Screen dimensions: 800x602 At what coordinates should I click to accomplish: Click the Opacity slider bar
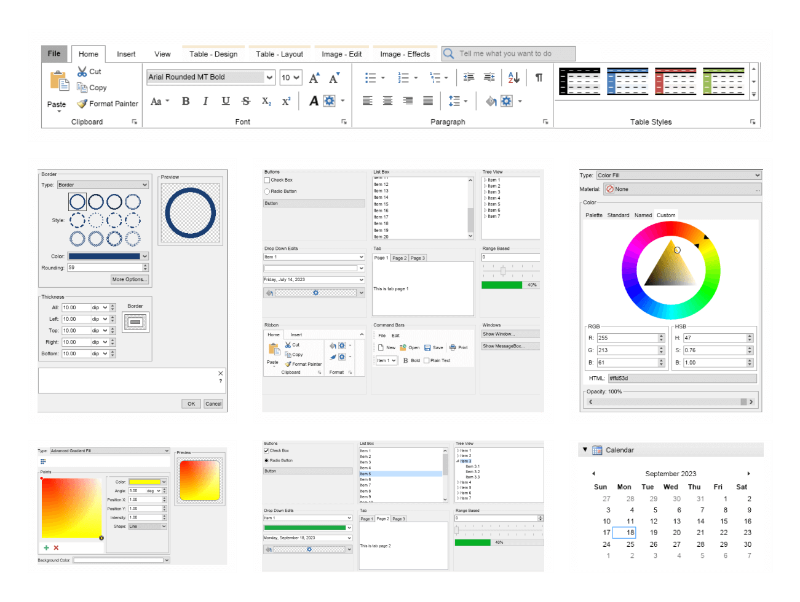671,402
